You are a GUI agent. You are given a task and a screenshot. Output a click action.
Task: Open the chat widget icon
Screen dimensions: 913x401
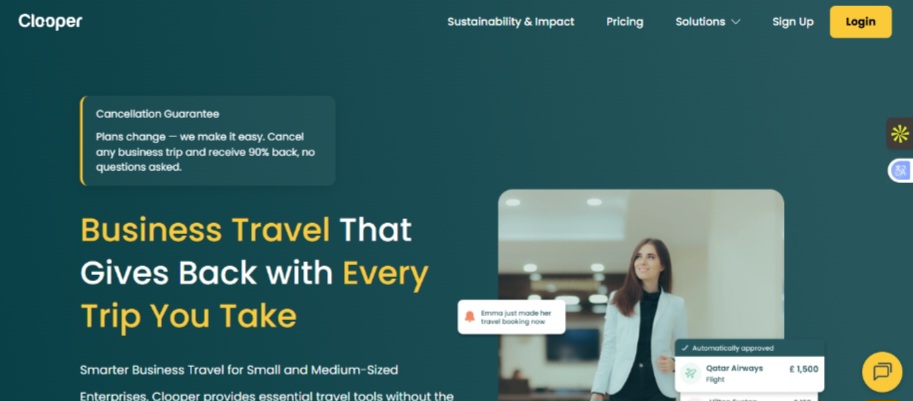[882, 371]
